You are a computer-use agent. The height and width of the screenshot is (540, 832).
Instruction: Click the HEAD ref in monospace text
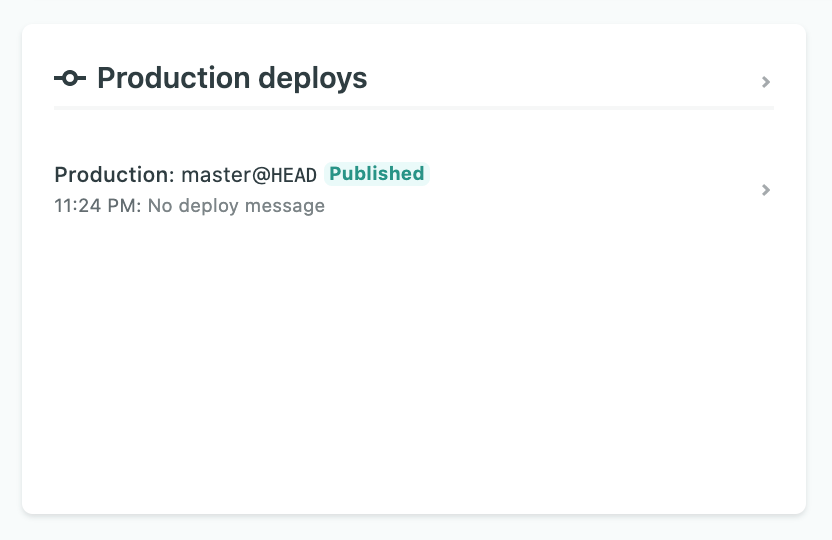[293, 175]
